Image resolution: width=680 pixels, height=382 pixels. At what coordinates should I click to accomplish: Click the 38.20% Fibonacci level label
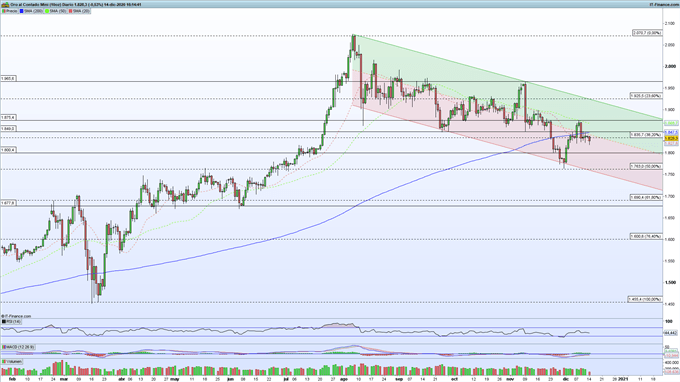646,134
